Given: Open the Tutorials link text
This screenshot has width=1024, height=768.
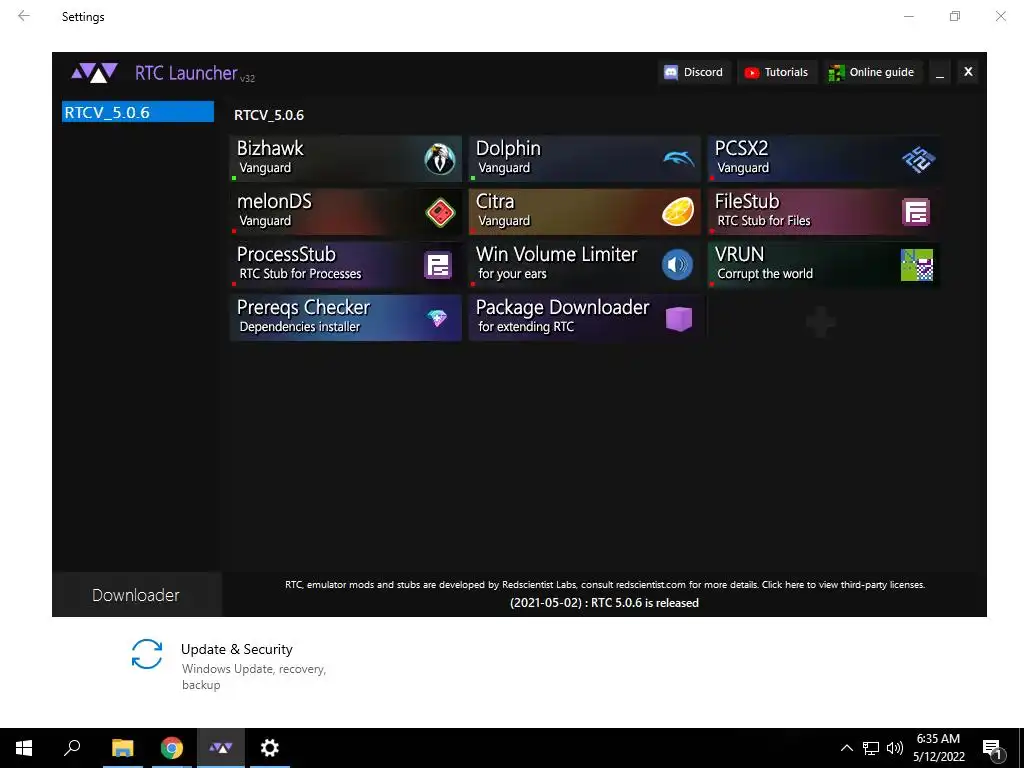Looking at the screenshot, I should coord(786,72).
